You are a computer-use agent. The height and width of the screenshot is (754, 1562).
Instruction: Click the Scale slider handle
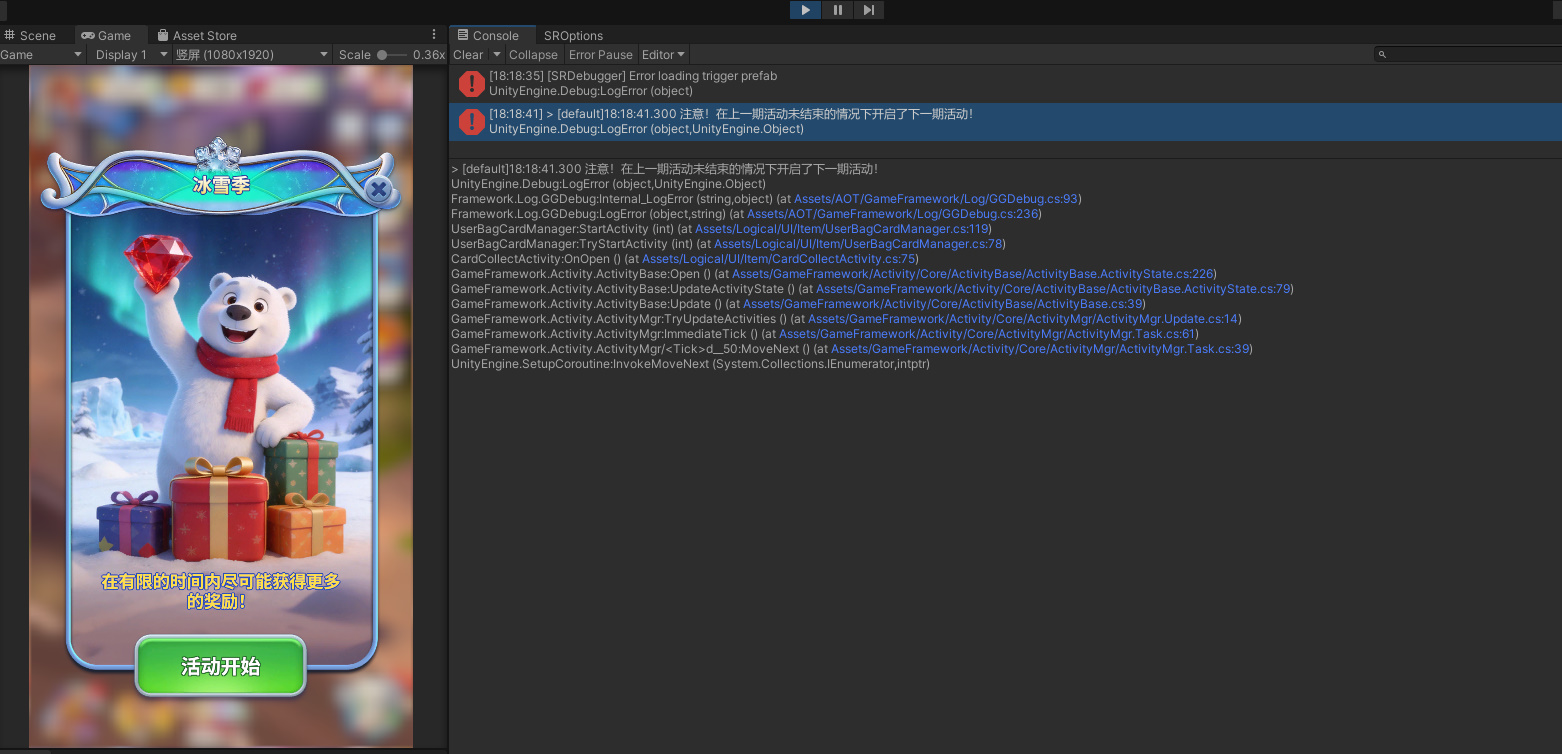coord(382,55)
